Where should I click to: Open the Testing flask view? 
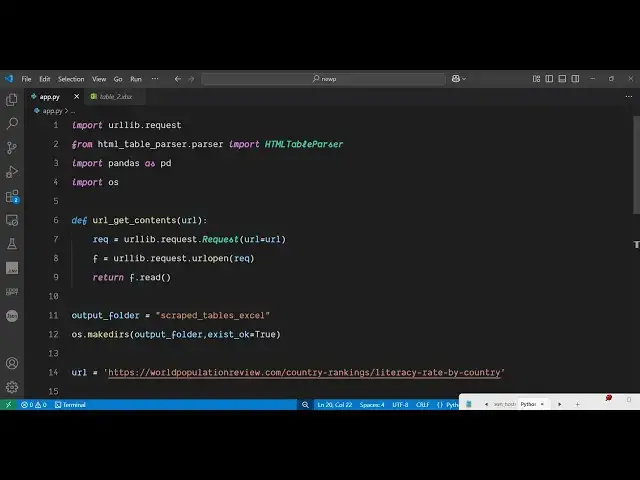click(x=12, y=244)
